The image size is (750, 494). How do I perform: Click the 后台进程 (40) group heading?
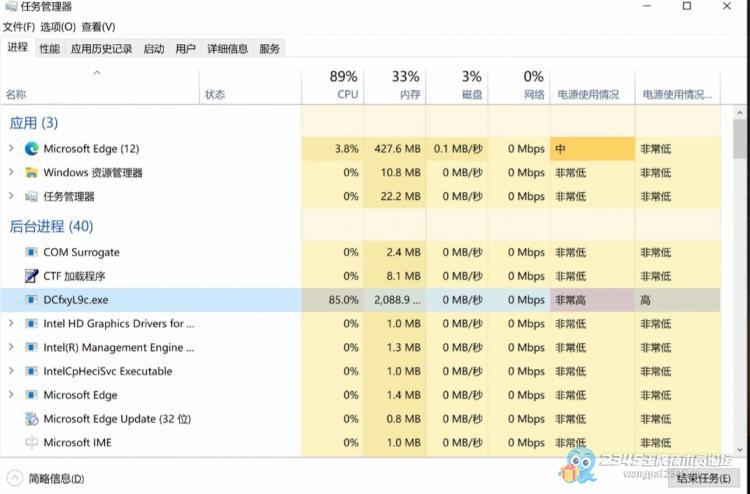pos(51,226)
